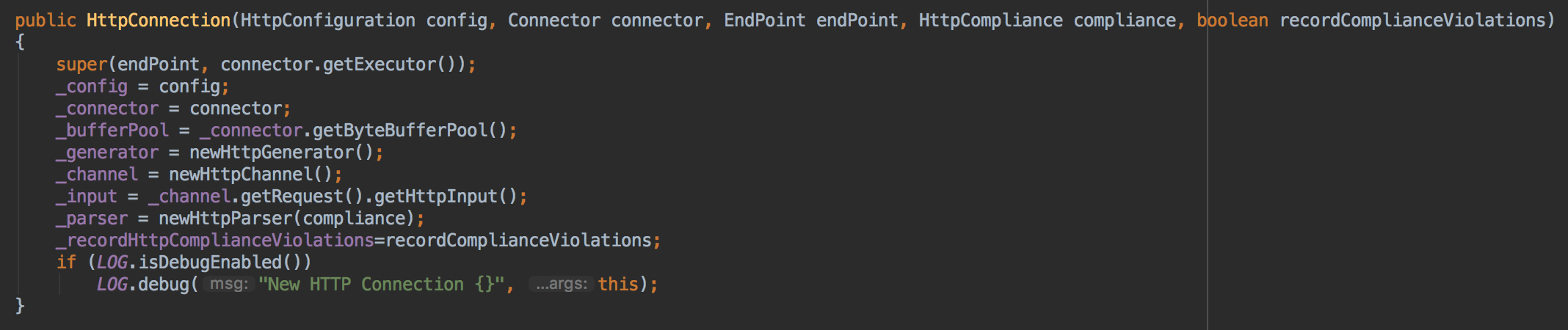Image resolution: width=1568 pixels, height=330 pixels.
Task: Click the newHttpGenerator method call
Action: coord(272,153)
